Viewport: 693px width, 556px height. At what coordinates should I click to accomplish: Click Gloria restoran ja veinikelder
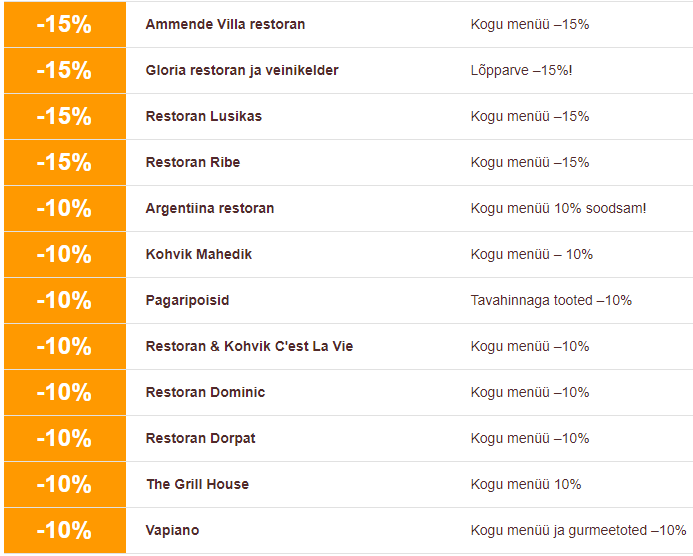242,70
